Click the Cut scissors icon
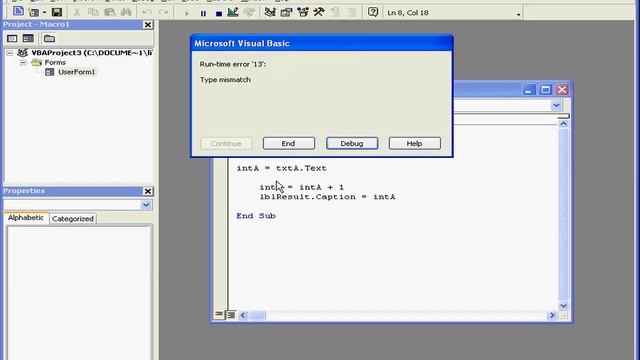Screen dimensions: 640x360 tap(77, 12)
